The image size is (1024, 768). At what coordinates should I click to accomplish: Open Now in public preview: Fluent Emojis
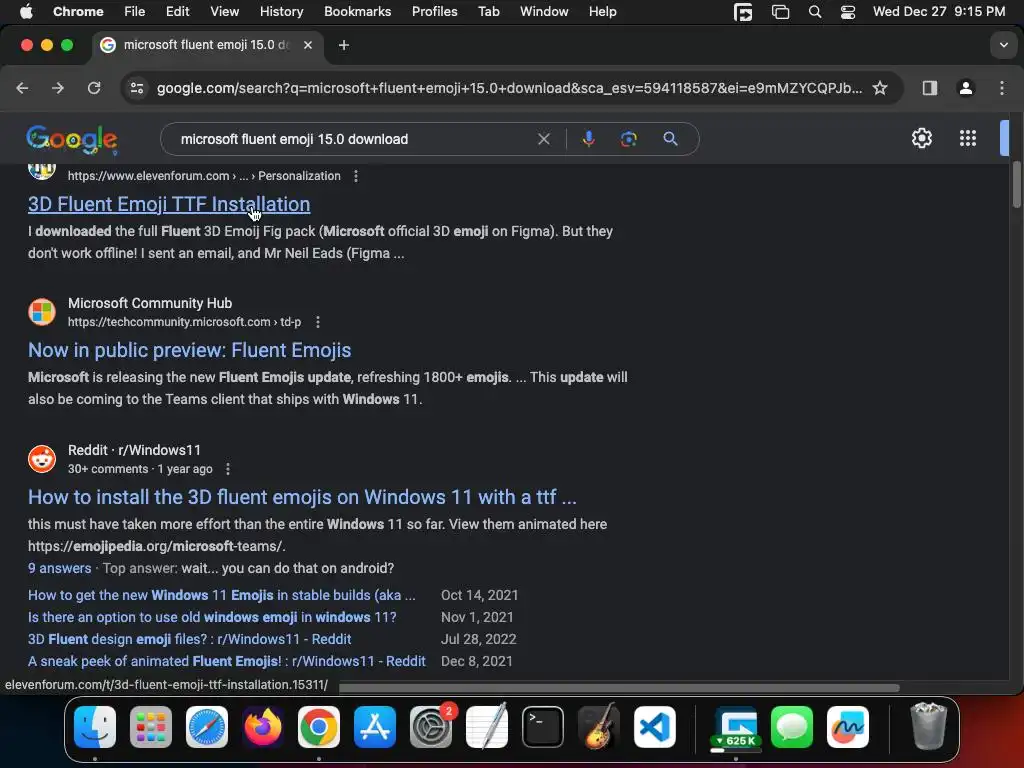[189, 351]
